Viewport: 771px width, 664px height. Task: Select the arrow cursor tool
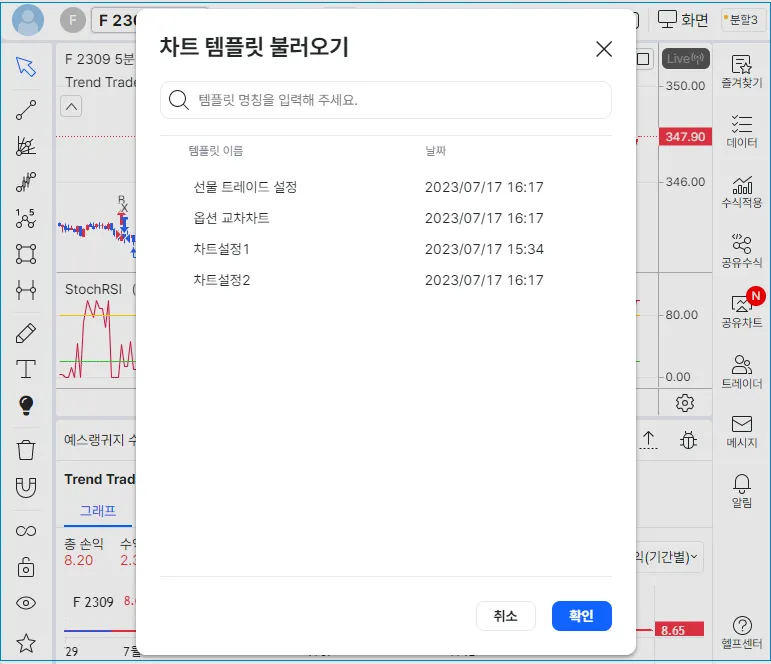tap(26, 67)
